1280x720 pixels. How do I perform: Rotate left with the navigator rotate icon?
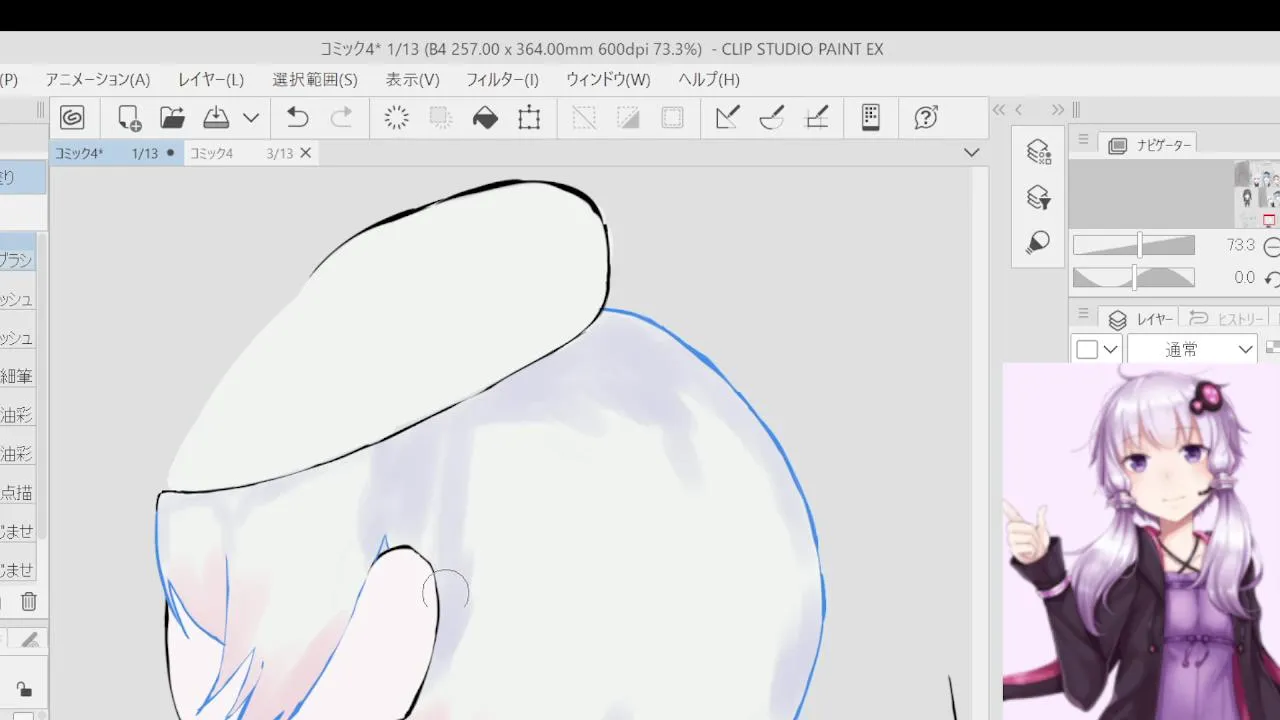click(1272, 278)
